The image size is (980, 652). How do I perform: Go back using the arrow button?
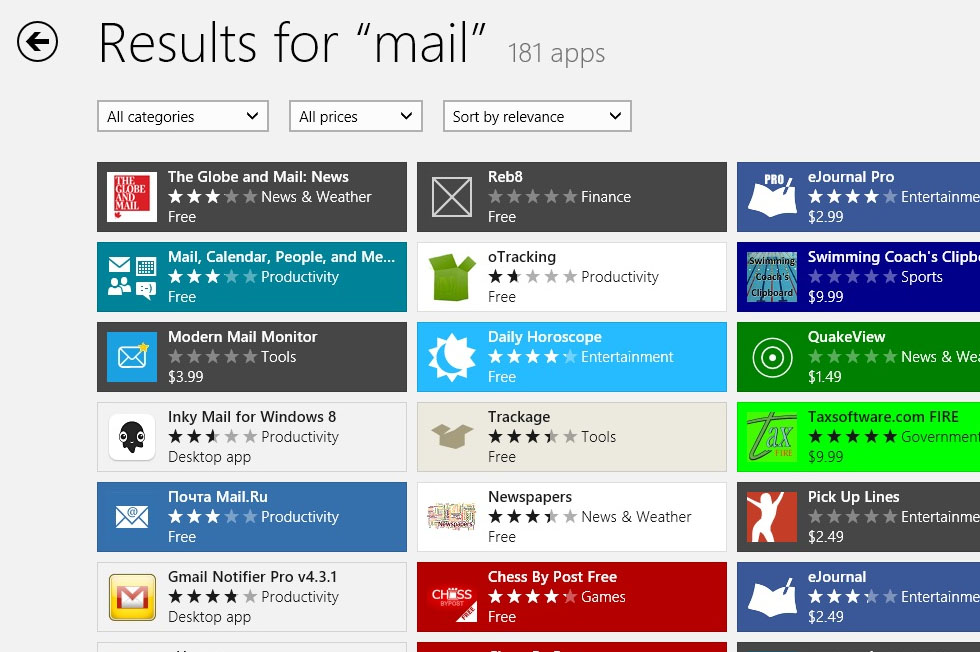[38, 42]
